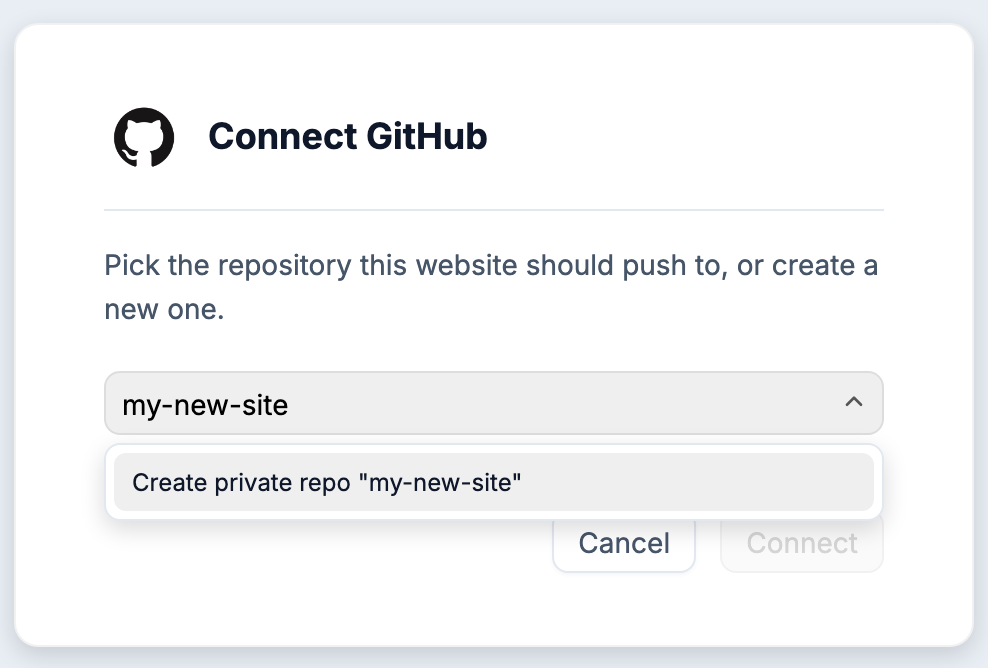
Task: Click the word "GitHub" in the title
Action: [x=427, y=136]
